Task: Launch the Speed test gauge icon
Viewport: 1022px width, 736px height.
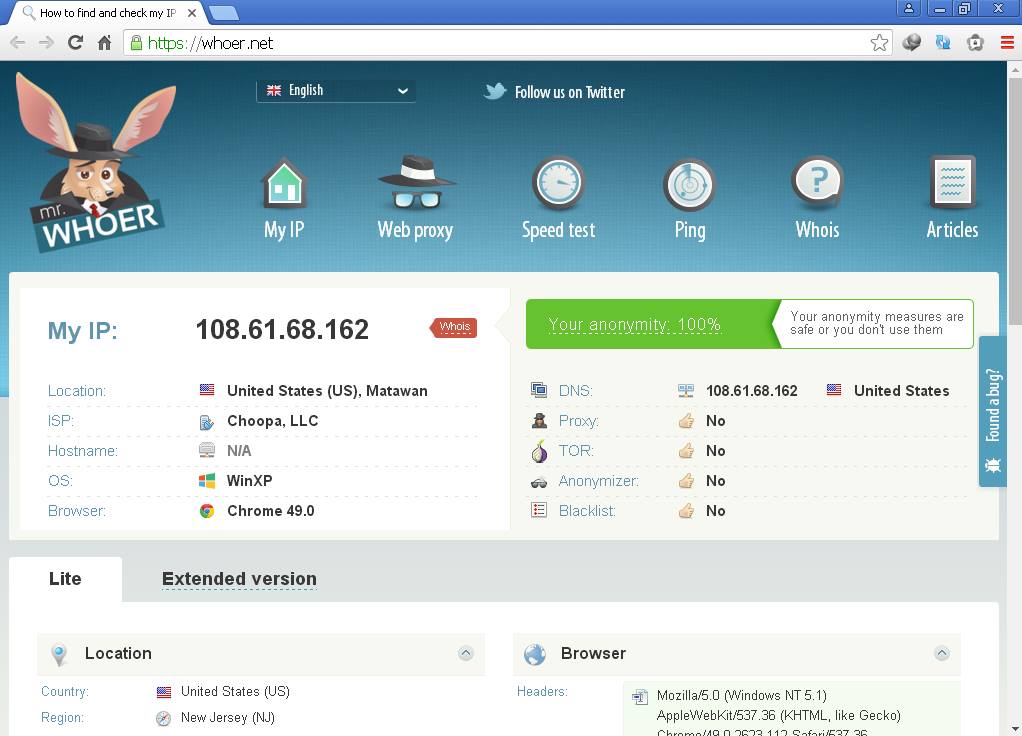Action: [x=559, y=183]
